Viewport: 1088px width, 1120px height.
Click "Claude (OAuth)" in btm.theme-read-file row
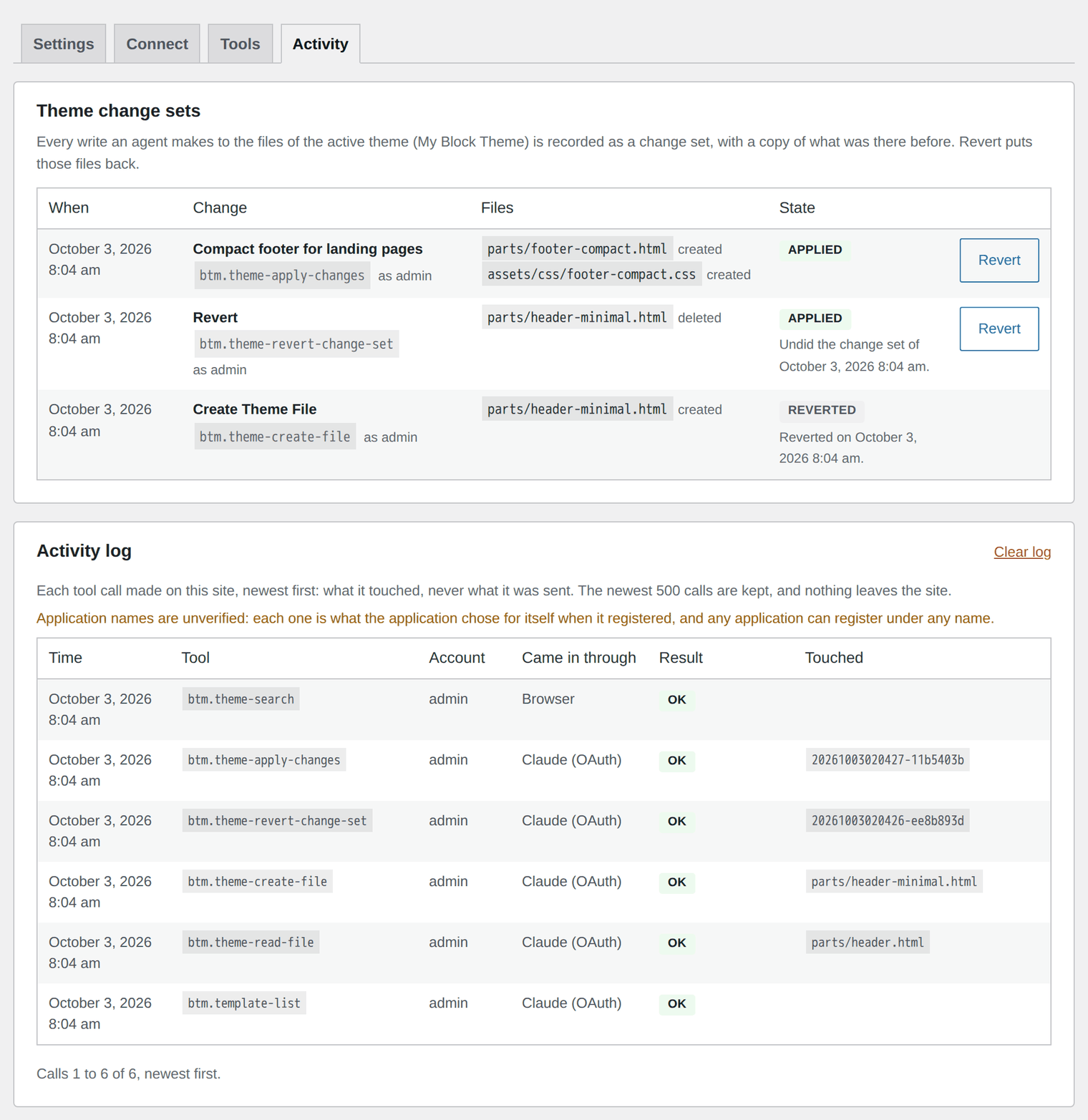tap(571, 943)
